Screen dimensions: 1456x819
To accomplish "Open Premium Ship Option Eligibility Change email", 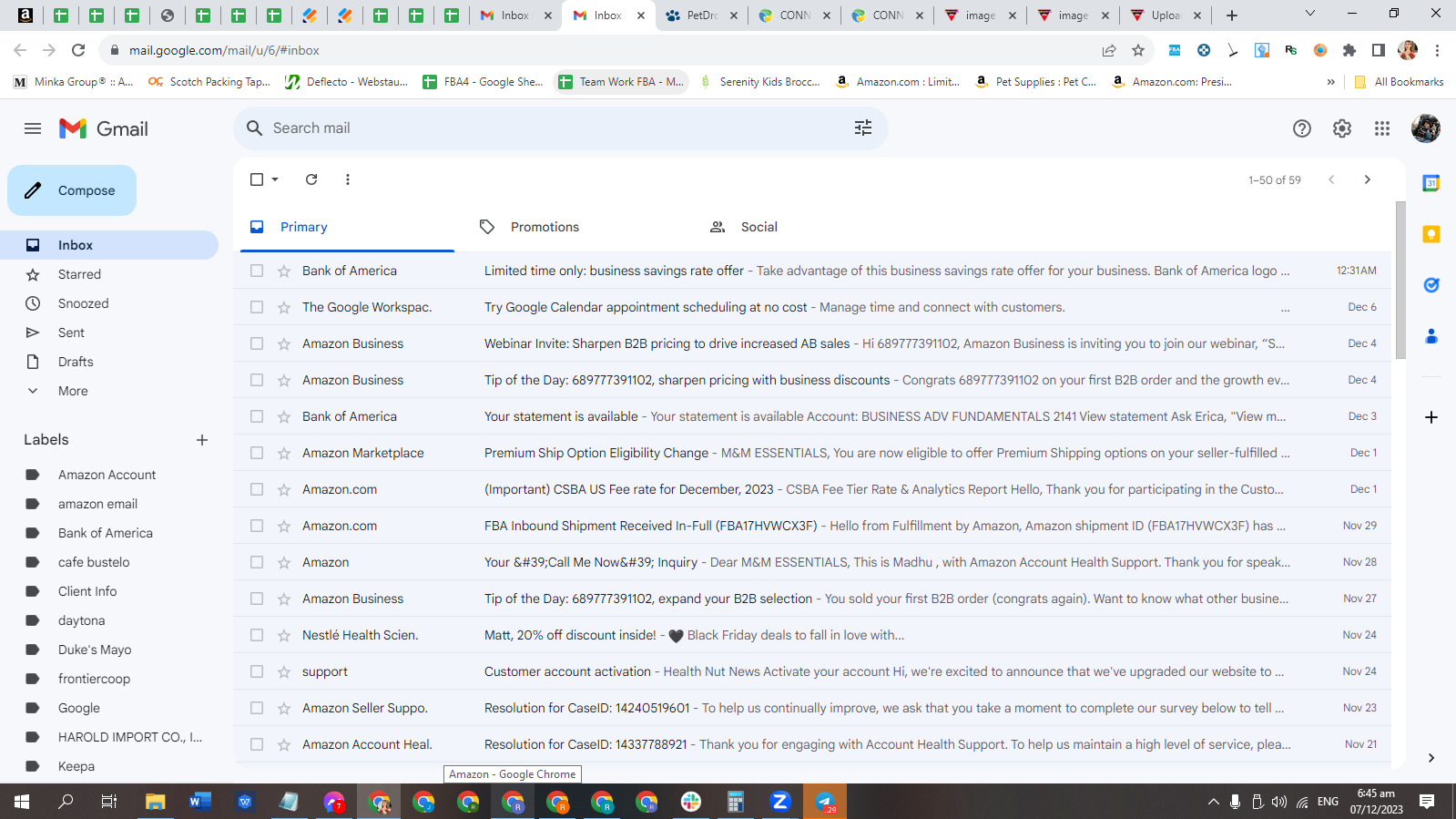I will click(812, 453).
